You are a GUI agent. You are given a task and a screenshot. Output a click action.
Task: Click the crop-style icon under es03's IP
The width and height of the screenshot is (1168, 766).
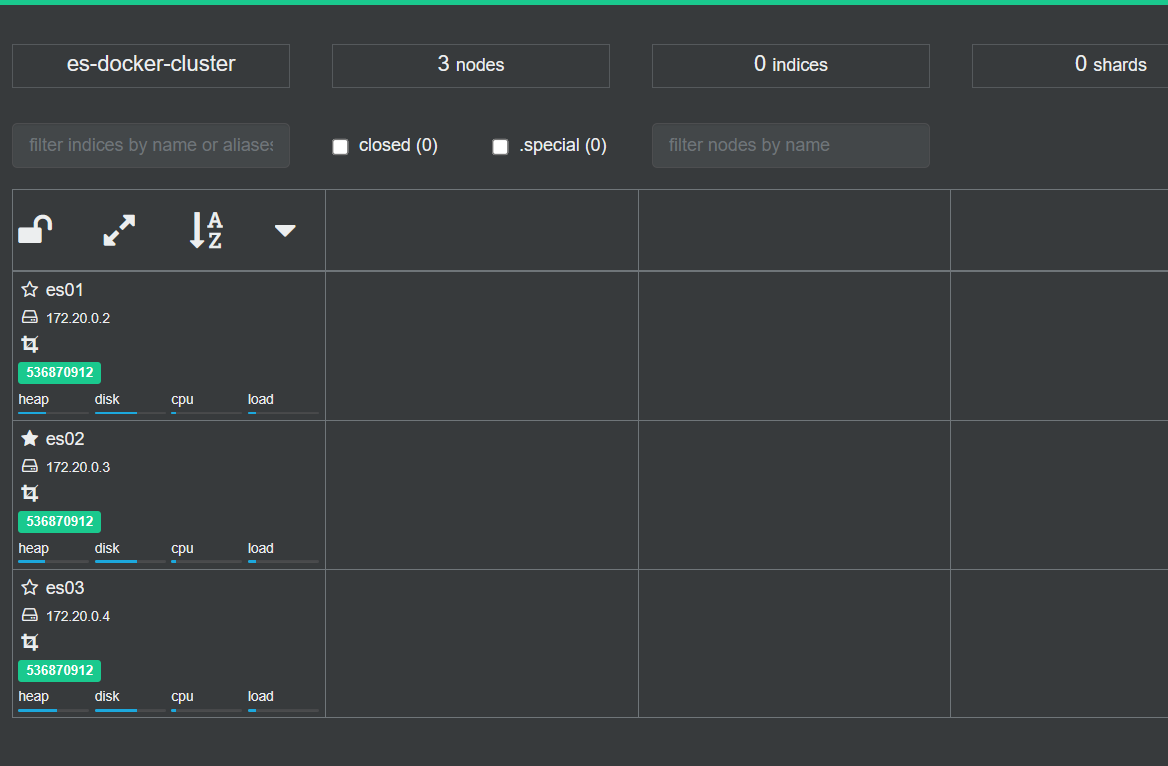(x=30, y=642)
